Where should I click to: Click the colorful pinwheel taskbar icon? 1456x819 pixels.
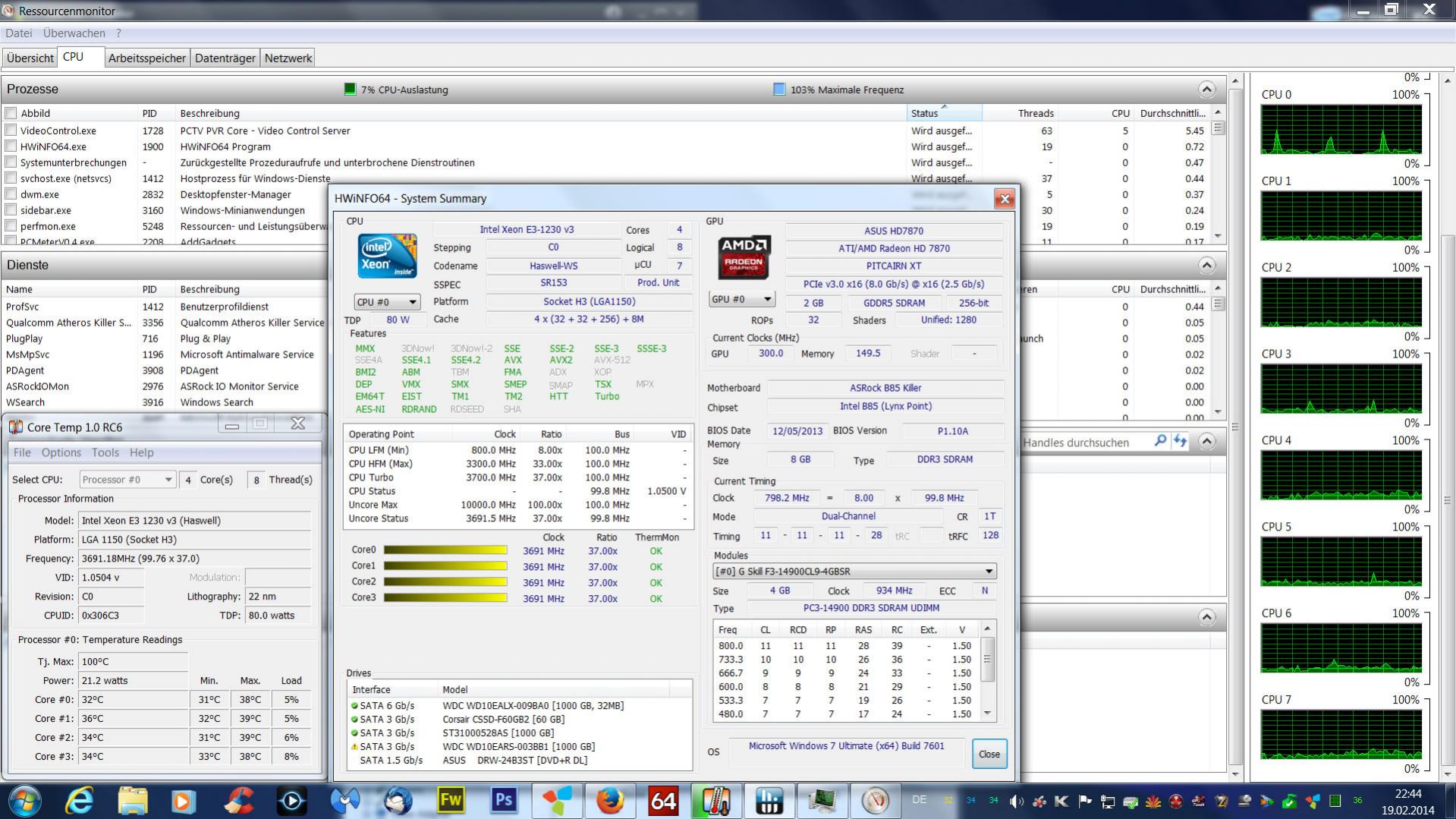557,801
